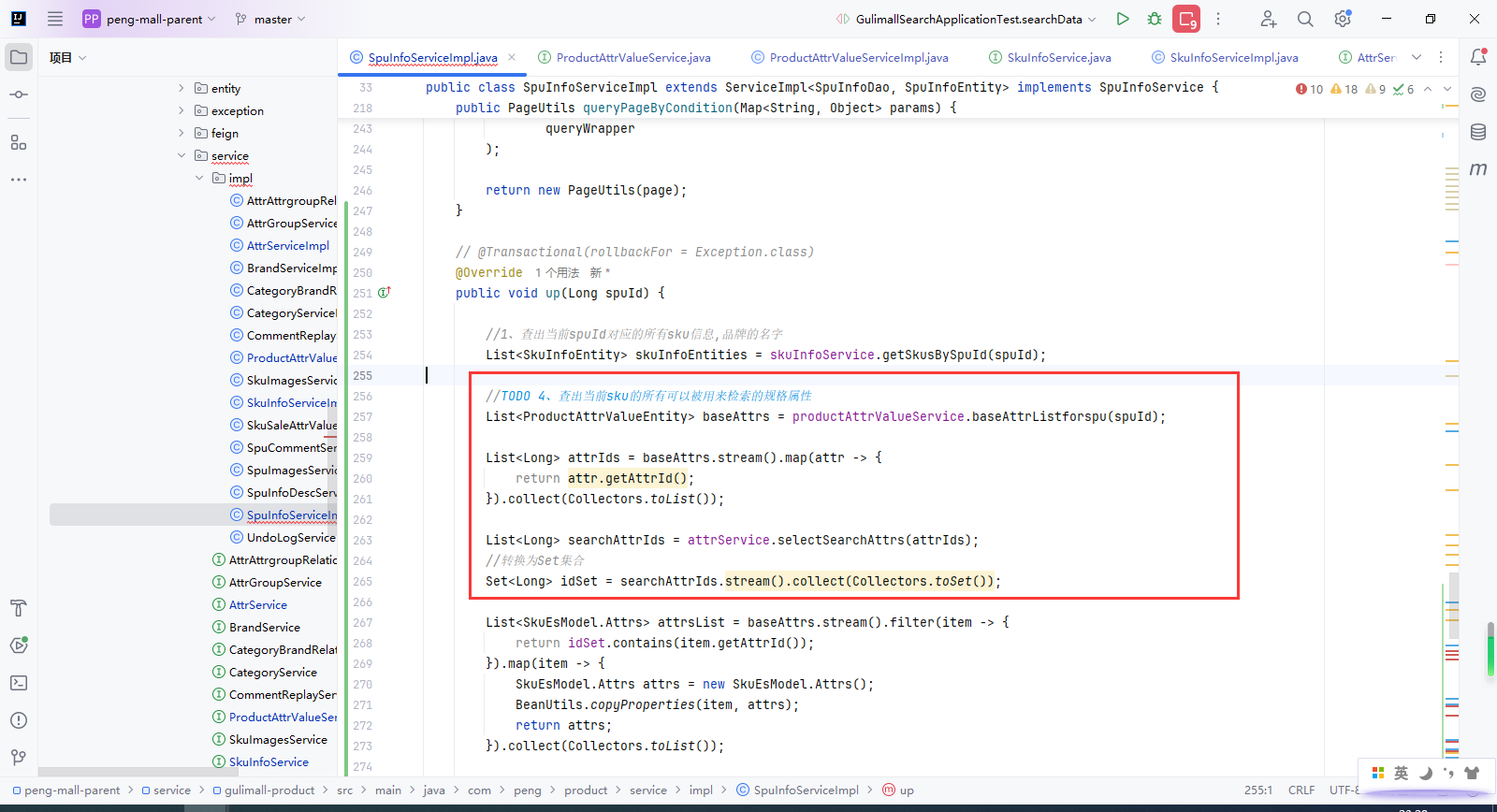Close the SpuInfoServiceImpl.java tab
This screenshot has height=812, width=1497.
coord(512,57)
